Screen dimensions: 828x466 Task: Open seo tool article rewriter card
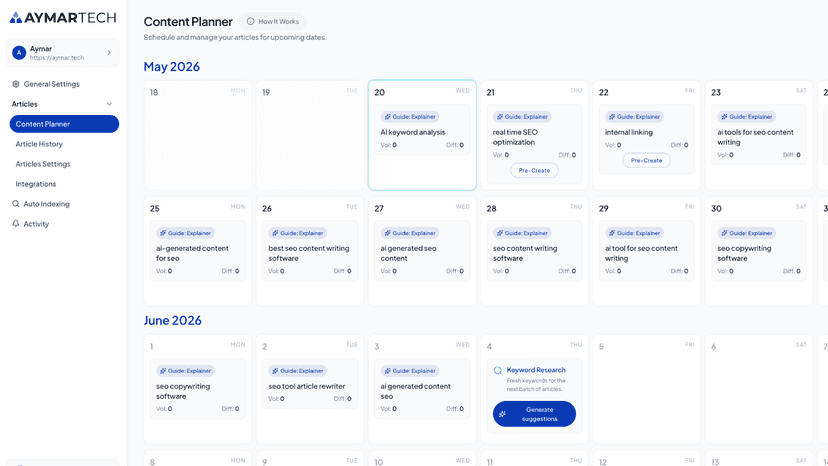click(310, 384)
